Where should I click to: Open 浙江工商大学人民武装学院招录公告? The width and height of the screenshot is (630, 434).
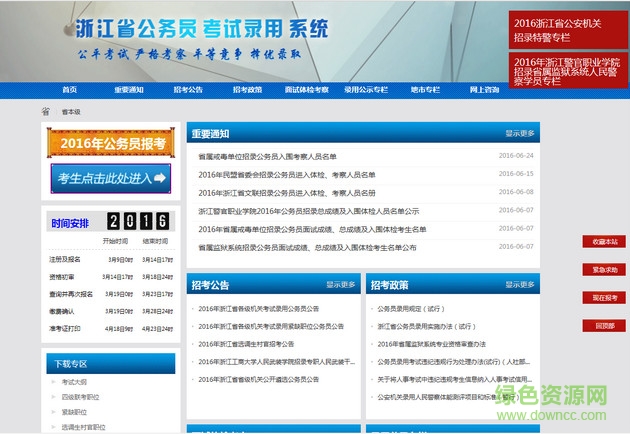tap(276, 362)
